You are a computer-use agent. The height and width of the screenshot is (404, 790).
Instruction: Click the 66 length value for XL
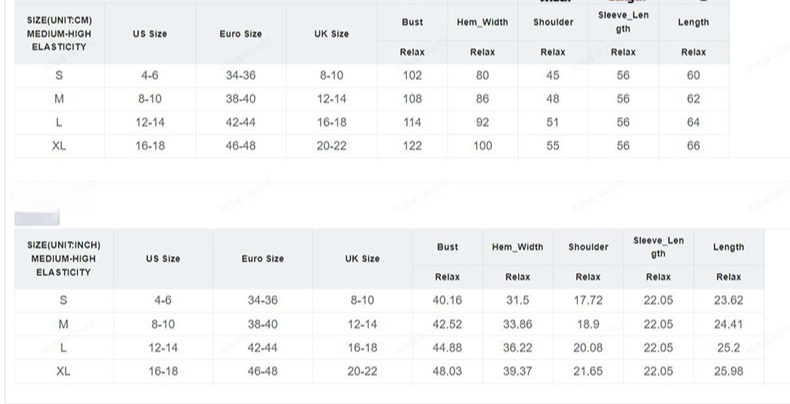[694, 145]
